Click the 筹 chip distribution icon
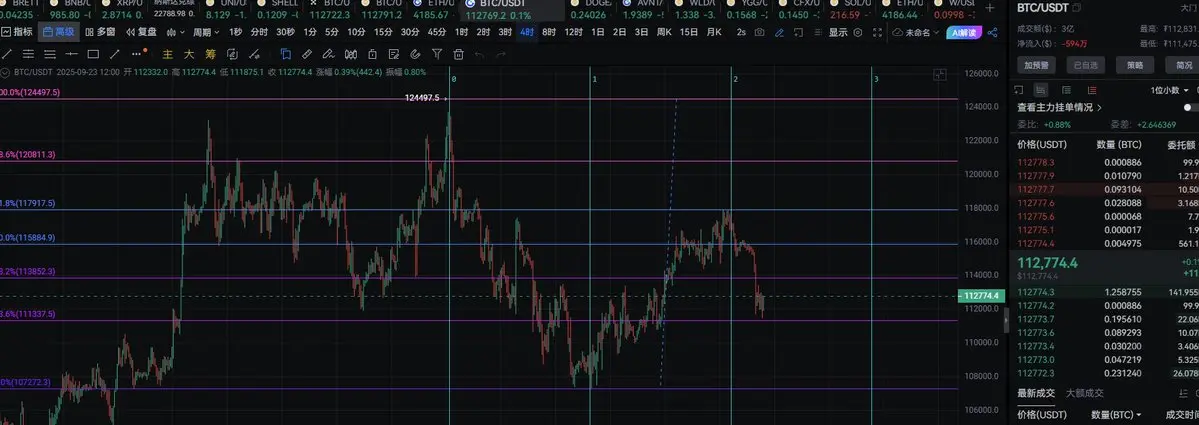 pos(210,54)
